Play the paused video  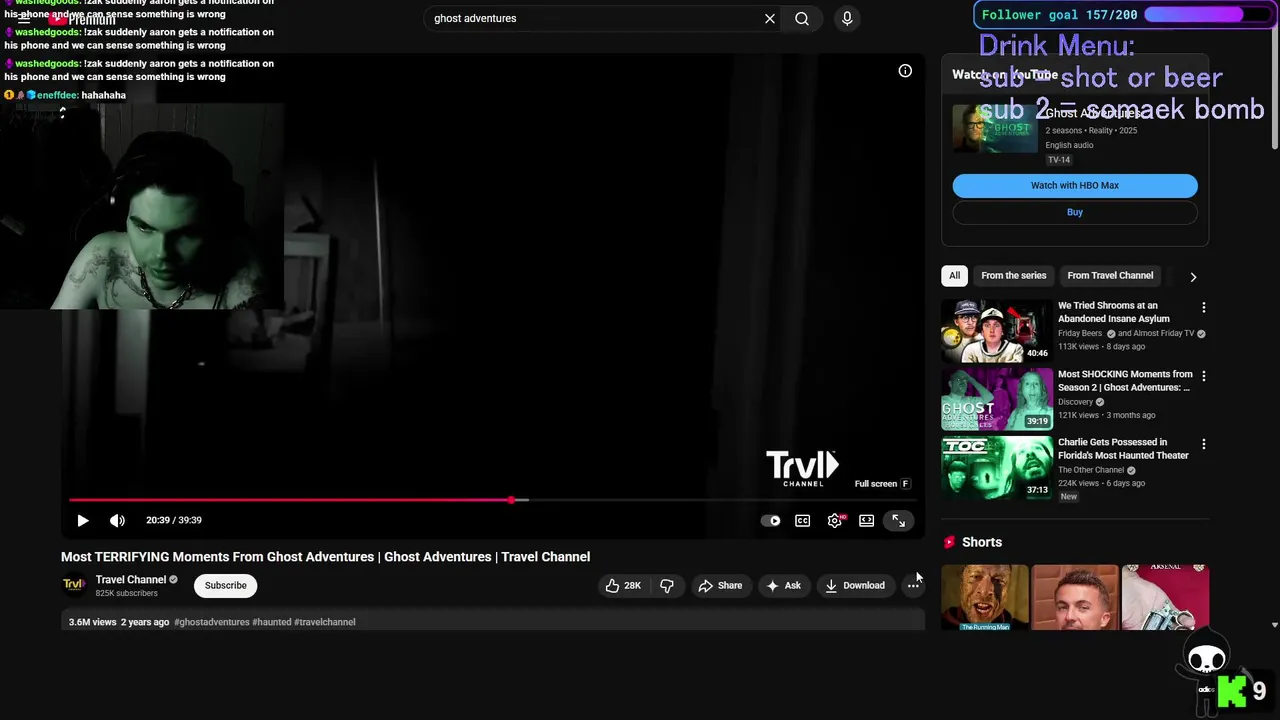(83, 520)
